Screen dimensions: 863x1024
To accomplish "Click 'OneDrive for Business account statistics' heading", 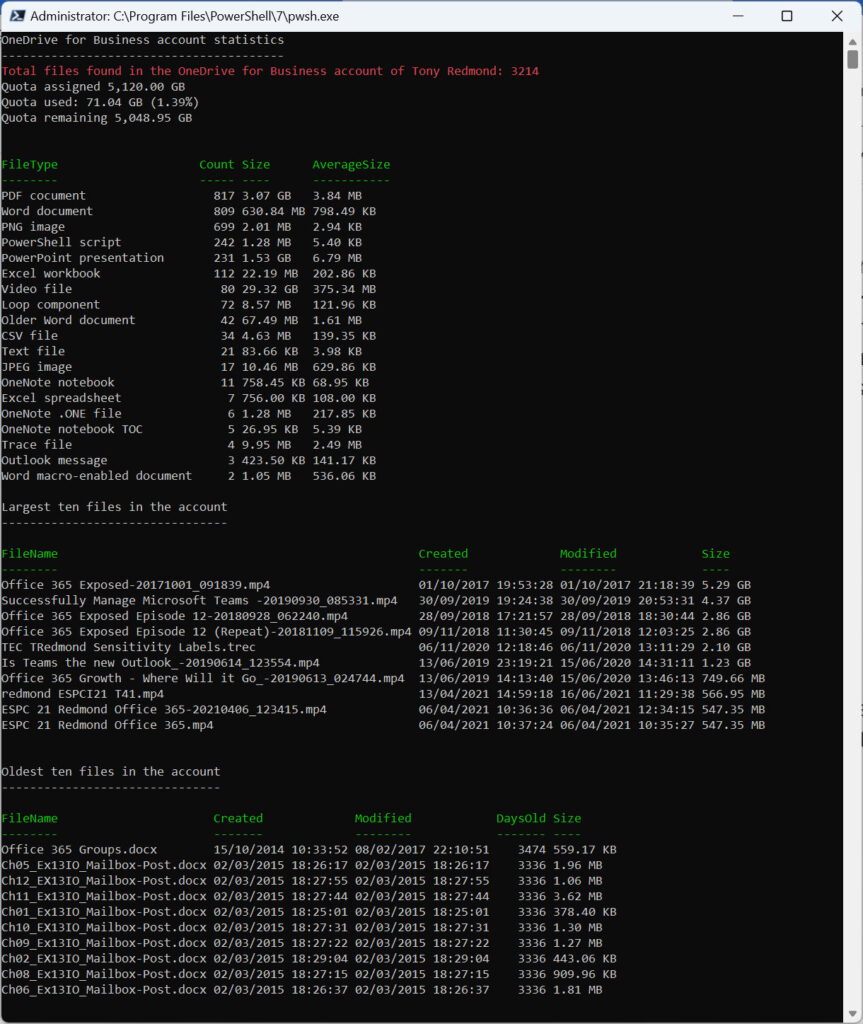I will (142, 40).
